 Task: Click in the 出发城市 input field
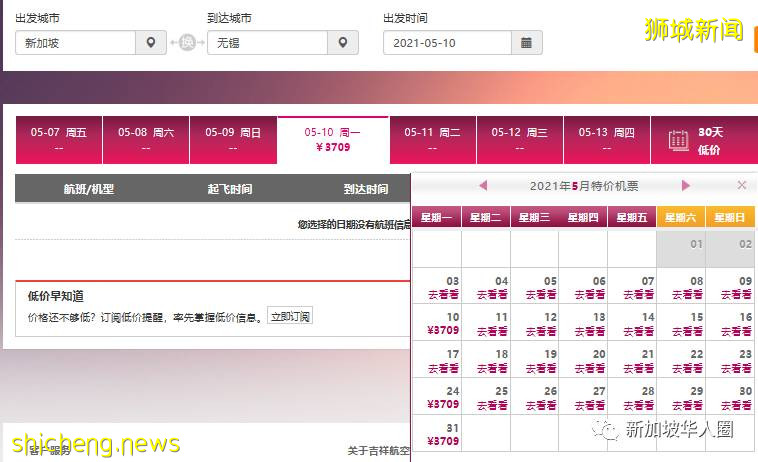76,43
